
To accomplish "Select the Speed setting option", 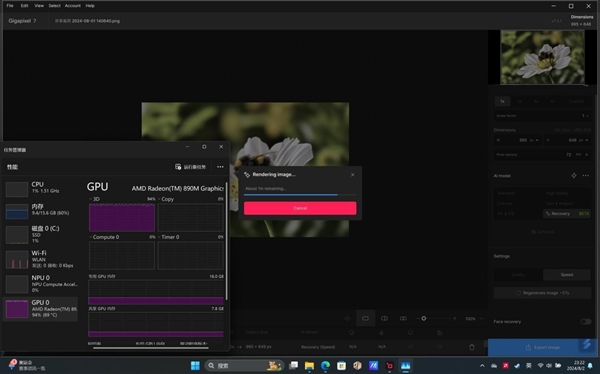I will click(x=567, y=274).
